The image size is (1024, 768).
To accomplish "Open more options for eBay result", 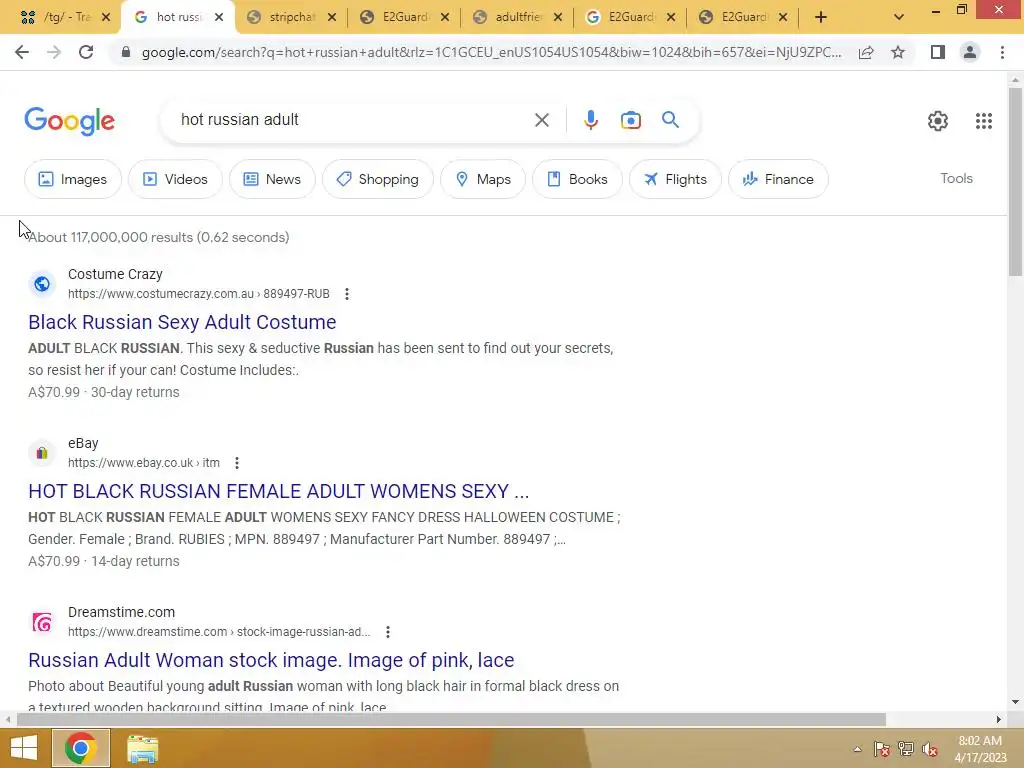I will [x=236, y=463].
